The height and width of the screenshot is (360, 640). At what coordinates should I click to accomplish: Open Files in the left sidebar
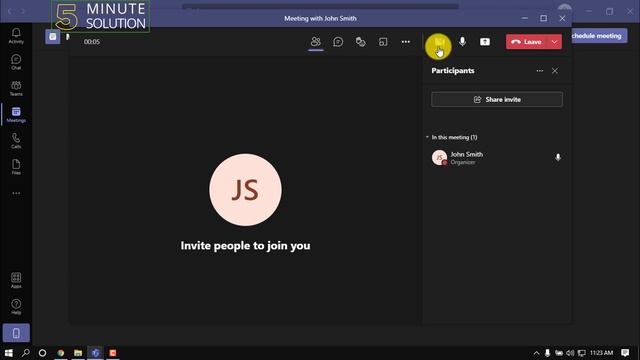(x=16, y=167)
